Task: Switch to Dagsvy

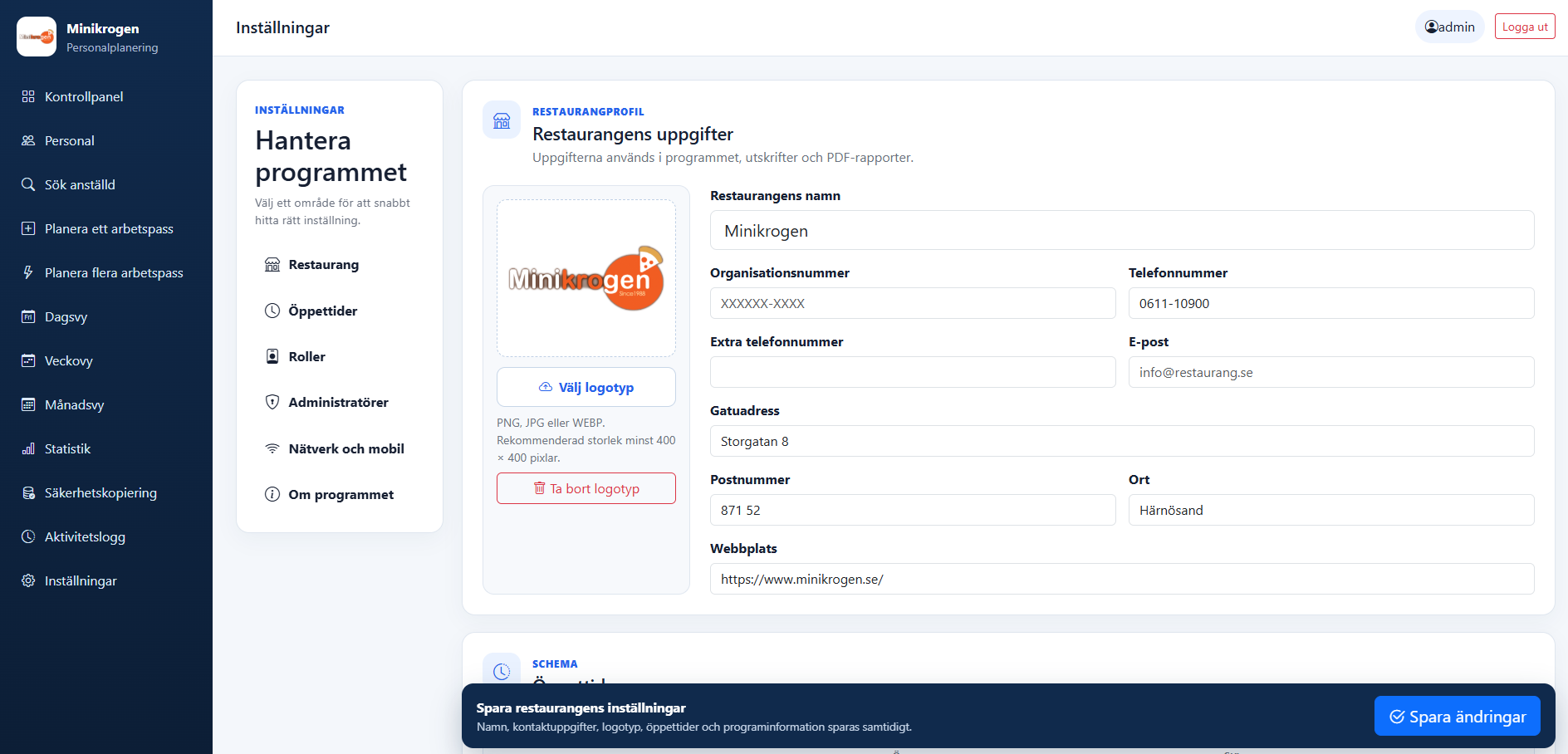Action: (x=106, y=316)
